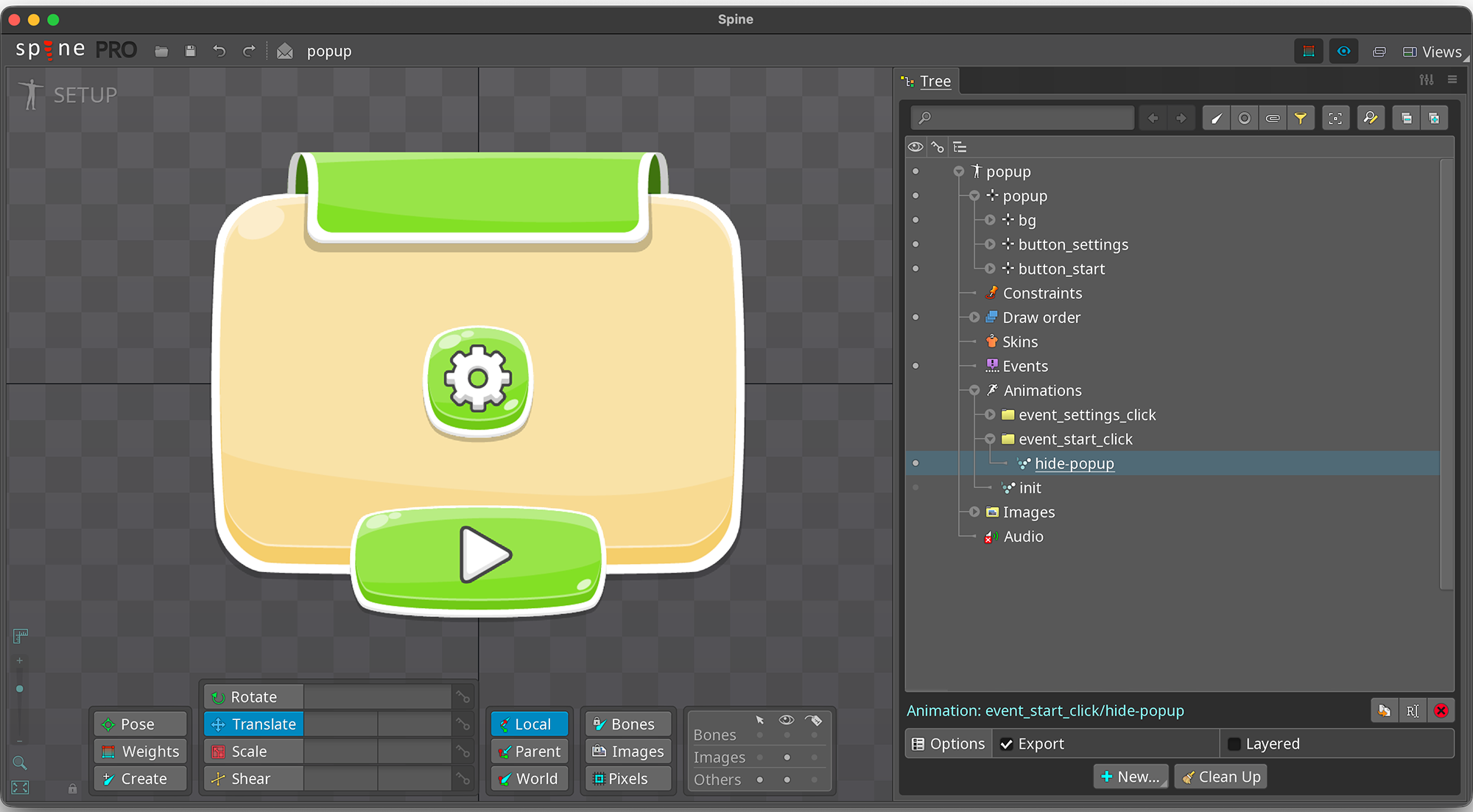Viewport: 1473px width, 812px height.
Task: Collapse the Animations branch
Action: [974, 390]
